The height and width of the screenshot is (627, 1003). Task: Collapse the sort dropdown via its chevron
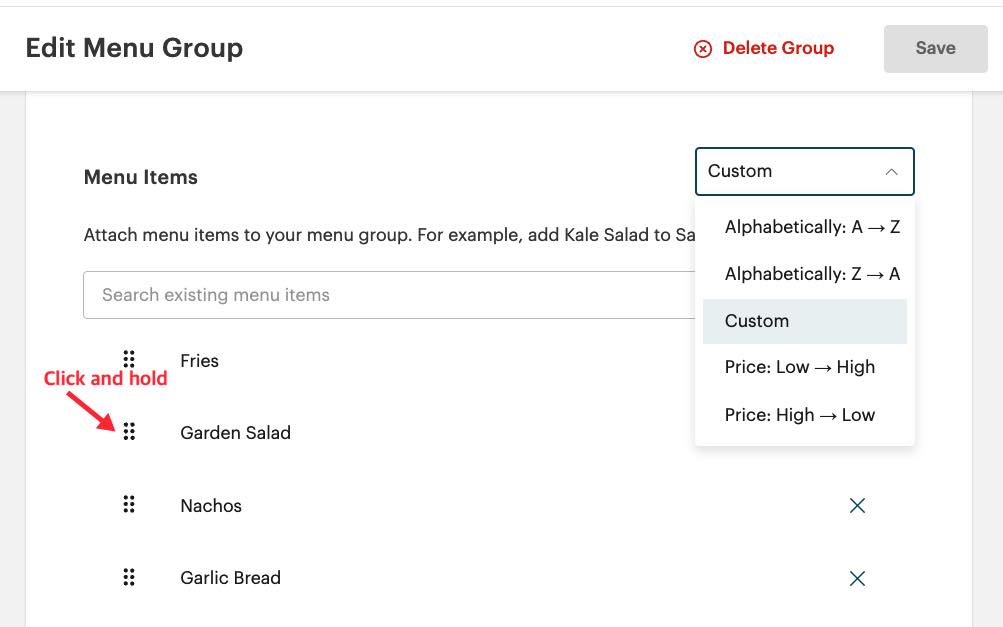(890, 171)
